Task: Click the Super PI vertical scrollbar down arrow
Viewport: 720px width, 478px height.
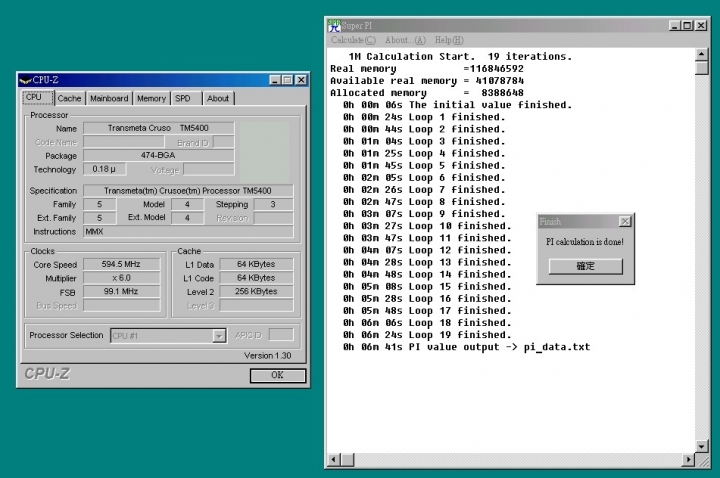Action: click(x=702, y=446)
